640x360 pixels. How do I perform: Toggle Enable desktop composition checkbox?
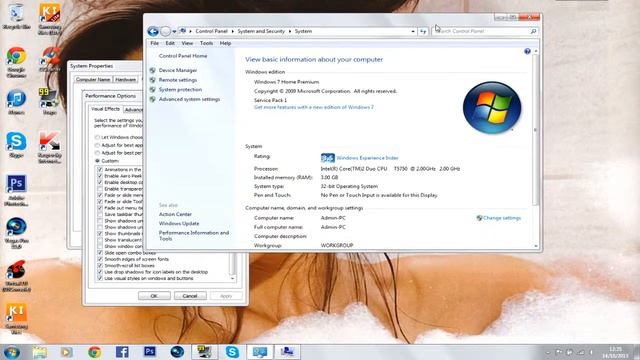100,182
